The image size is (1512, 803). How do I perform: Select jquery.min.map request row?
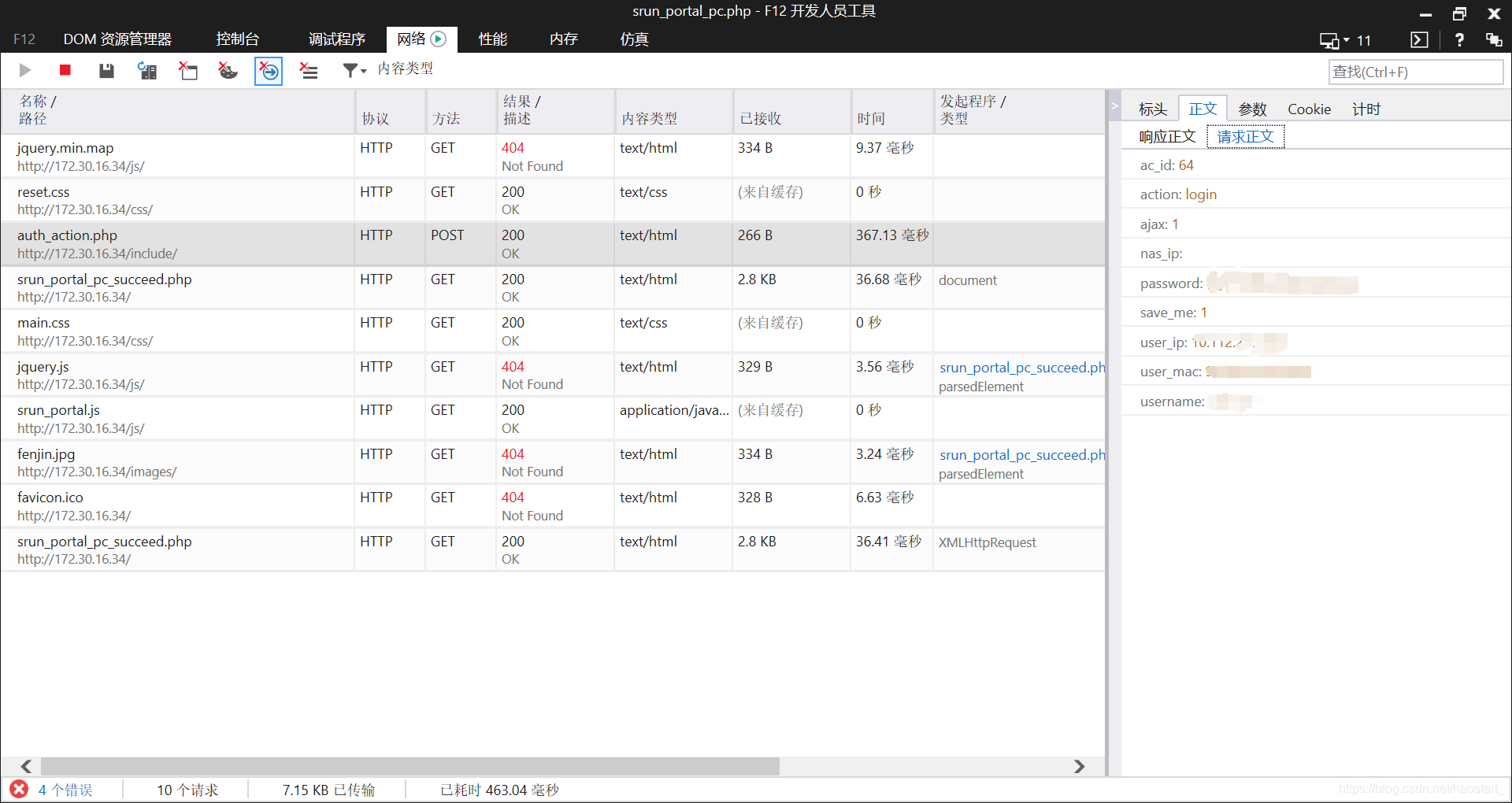553,157
